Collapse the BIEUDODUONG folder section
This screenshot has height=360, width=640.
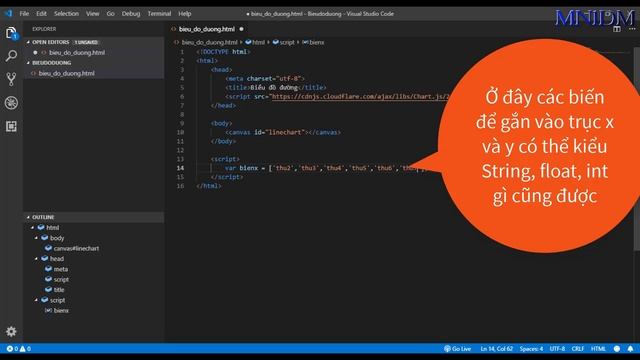(x=28, y=63)
